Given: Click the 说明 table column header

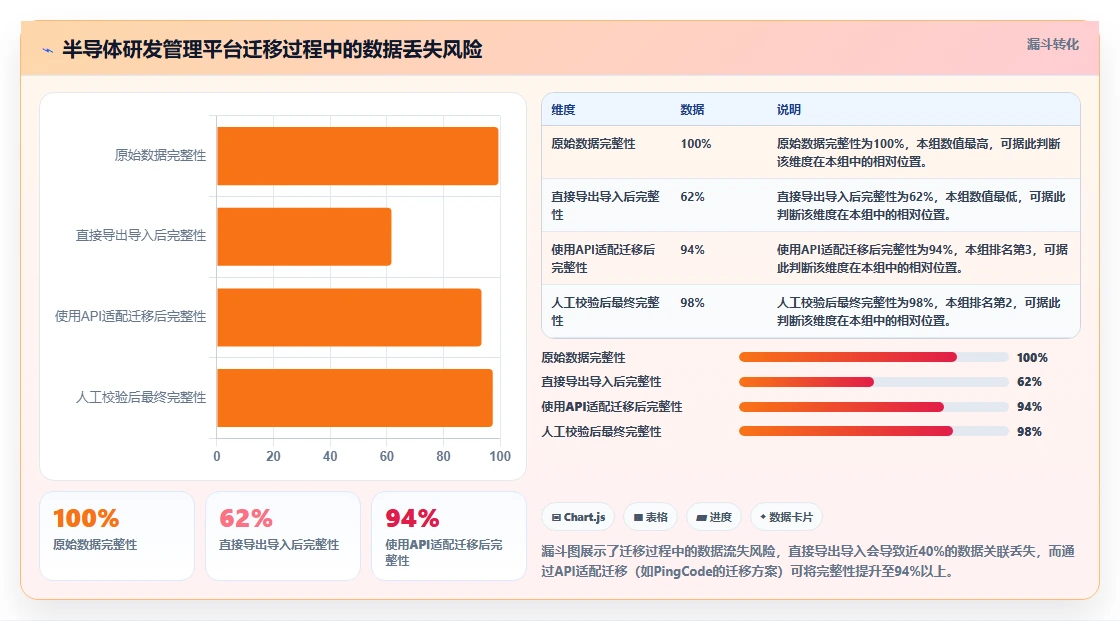Looking at the screenshot, I should click(x=789, y=109).
